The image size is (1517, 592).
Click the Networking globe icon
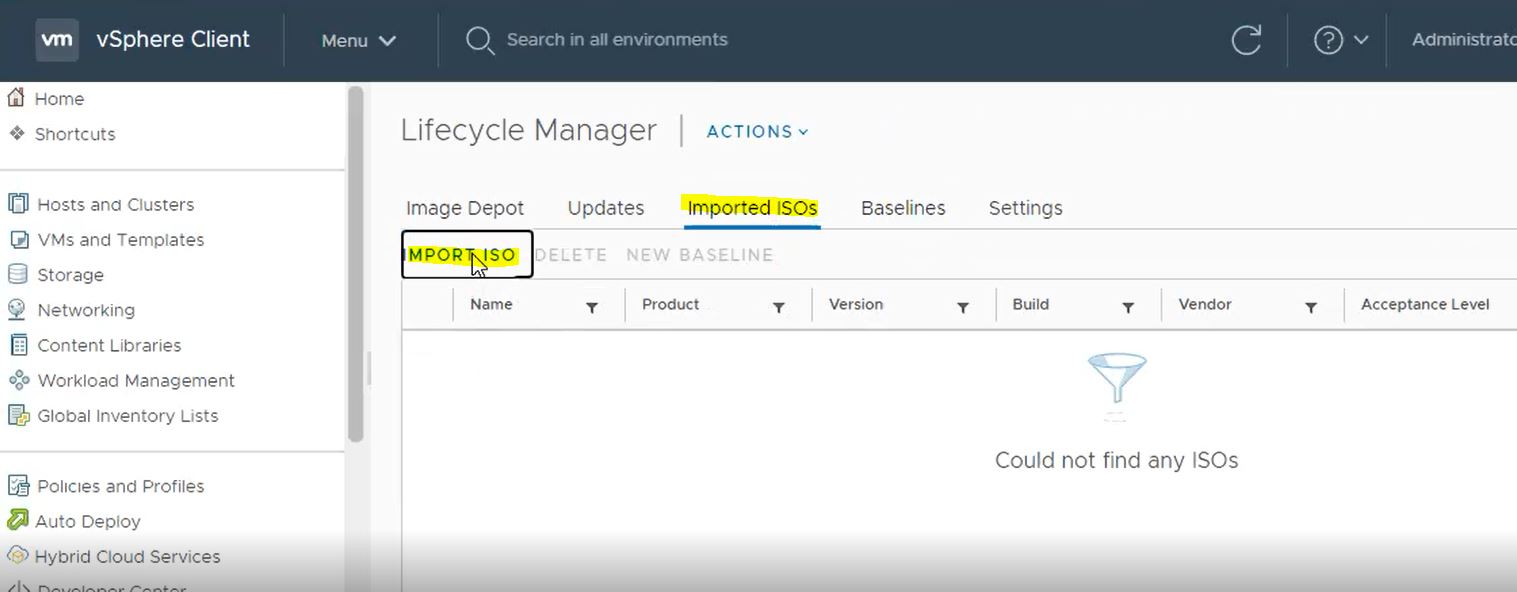click(17, 309)
